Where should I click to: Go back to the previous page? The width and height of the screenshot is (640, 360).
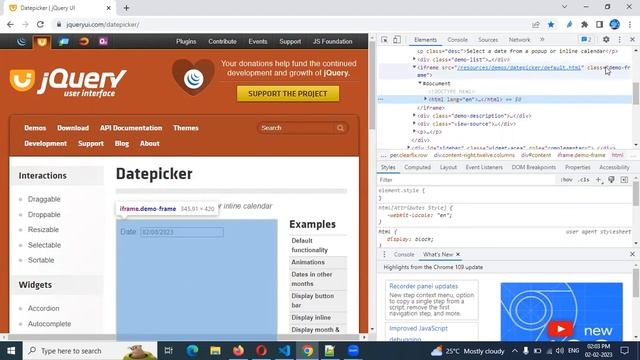tap(10, 24)
